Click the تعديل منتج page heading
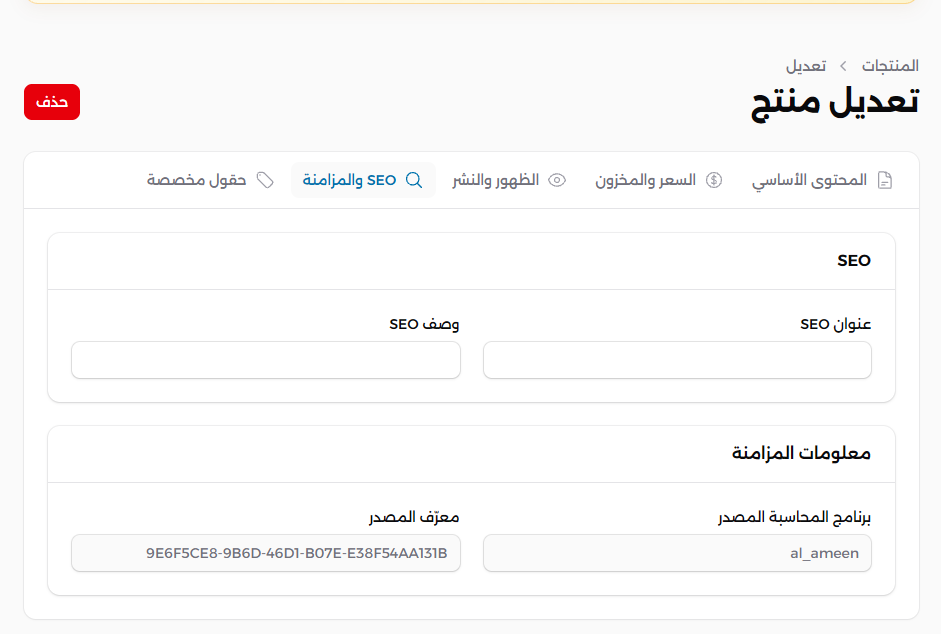This screenshot has width=941, height=634. point(835,103)
